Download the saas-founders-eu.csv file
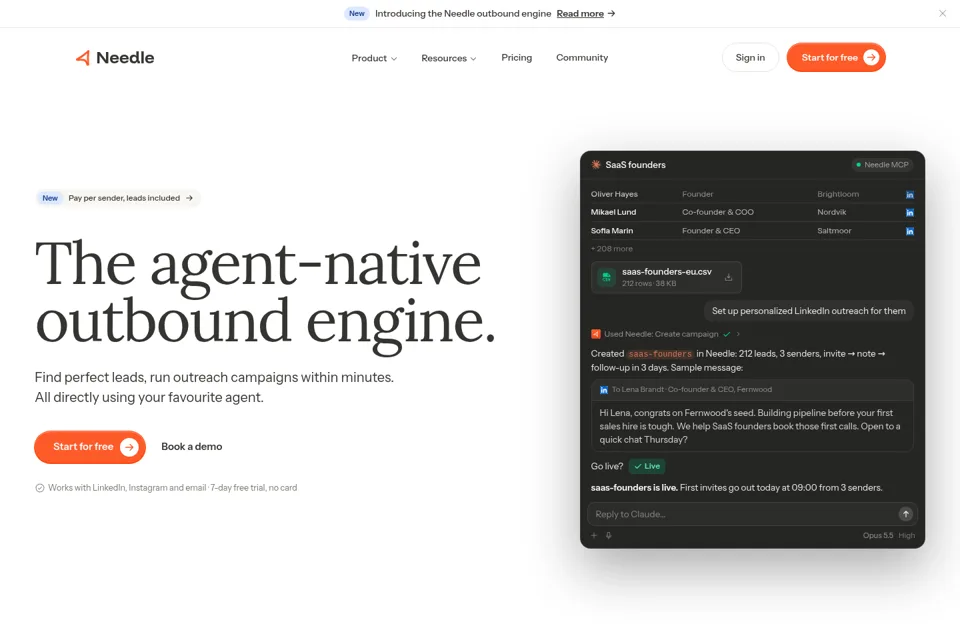The width and height of the screenshot is (960, 640). [728, 277]
